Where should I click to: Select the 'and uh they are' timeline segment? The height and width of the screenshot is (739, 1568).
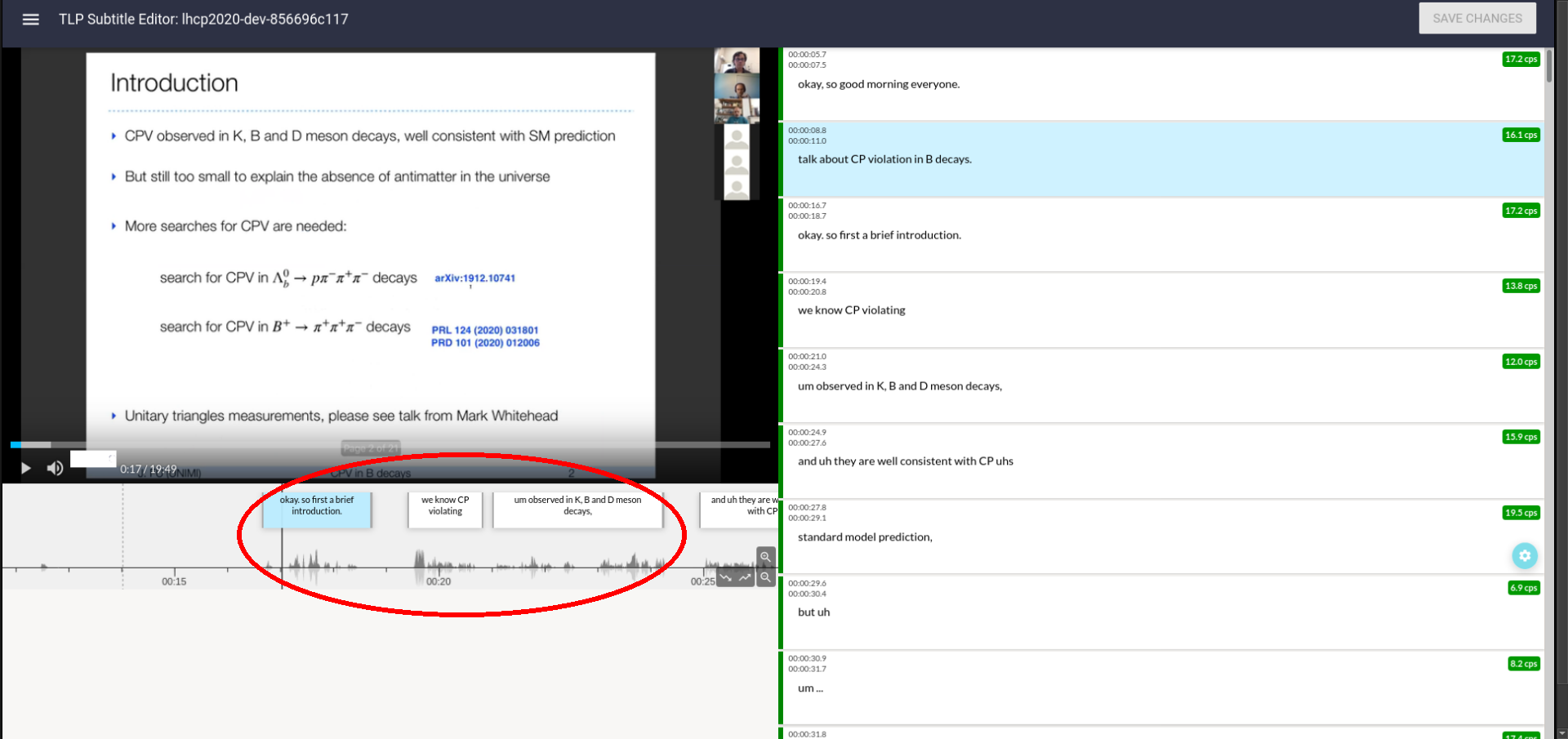pos(740,510)
